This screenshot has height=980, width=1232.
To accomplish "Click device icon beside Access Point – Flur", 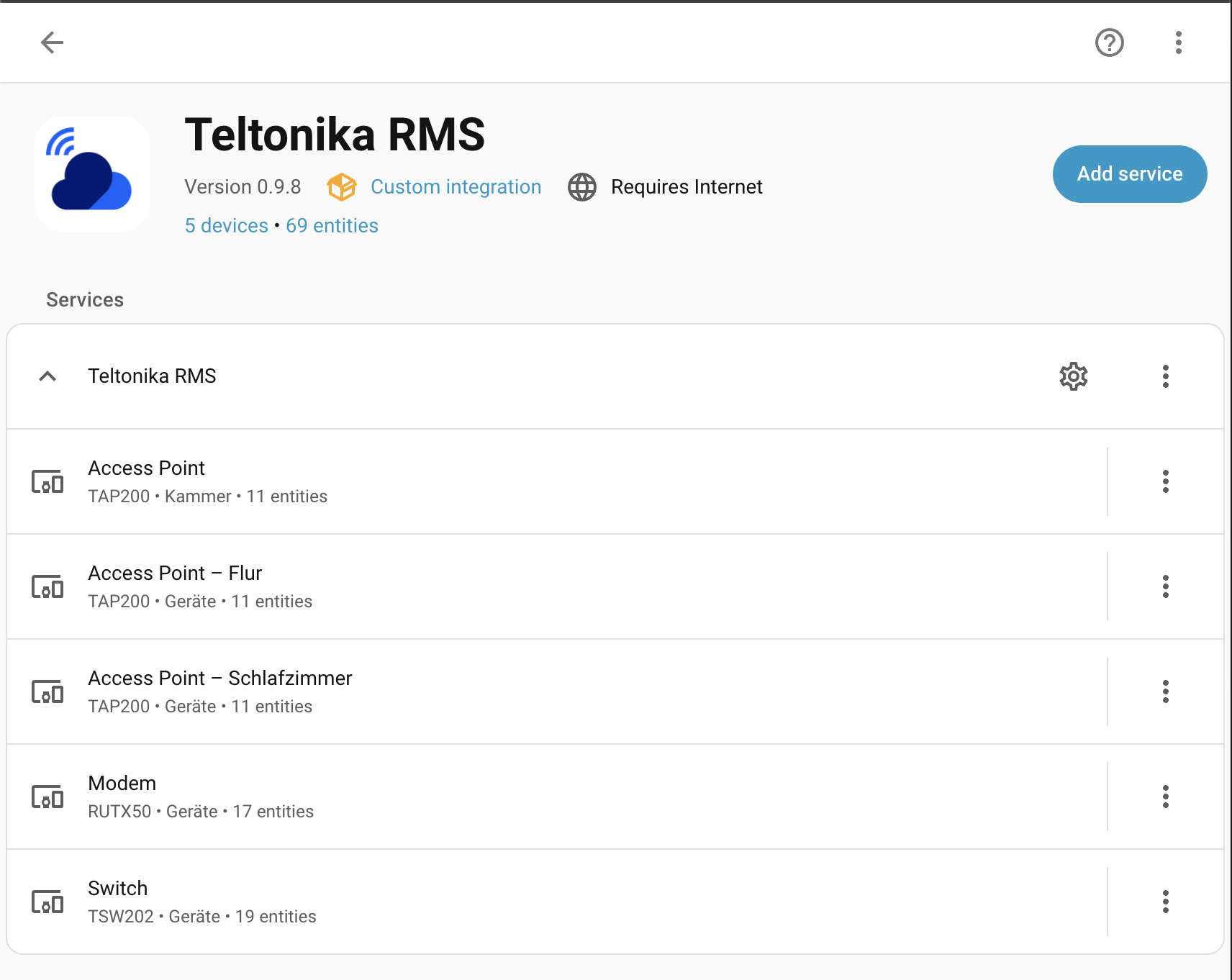I will pyautogui.click(x=47, y=586).
